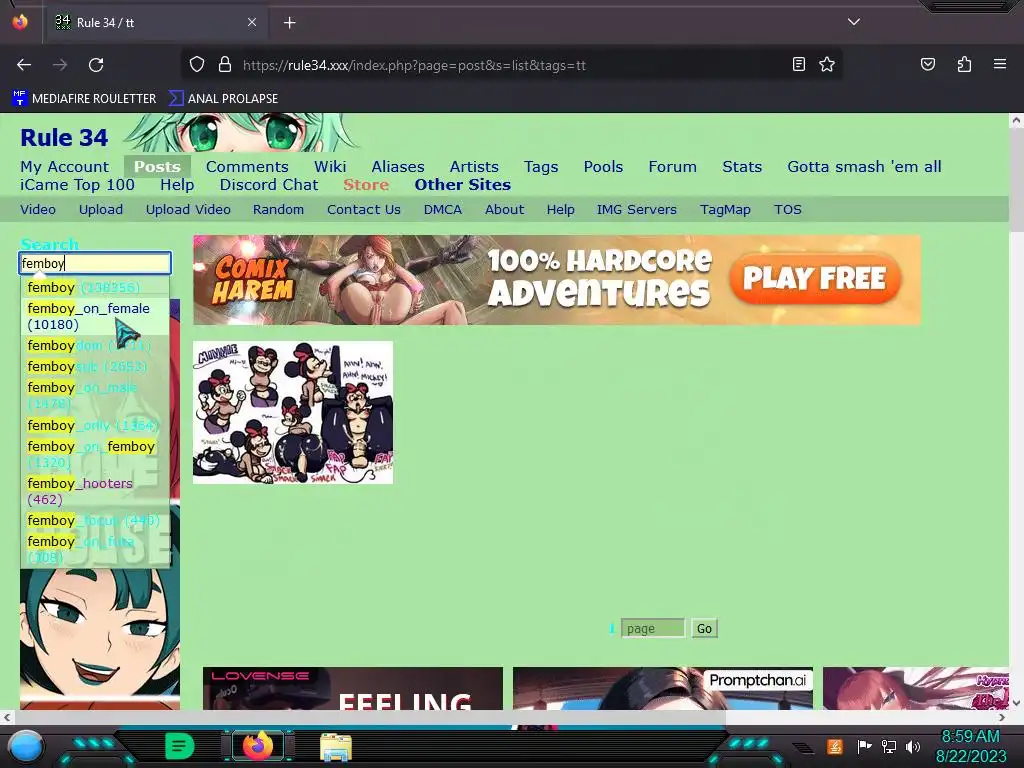The width and height of the screenshot is (1024, 768).
Task: Choose the suggestion with count (462)
Action: tap(95, 491)
